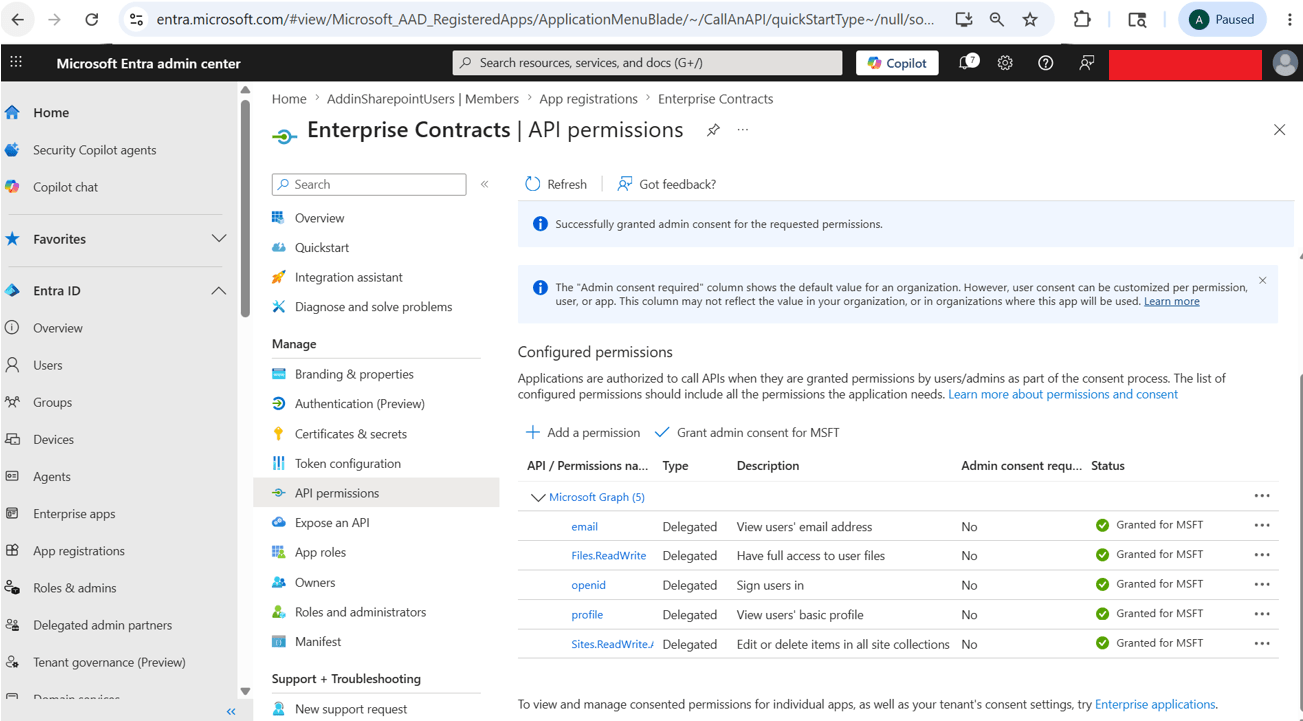This screenshot has width=1303, height=721.
Task: Click the resource menu Search field
Action: pyautogui.click(x=369, y=184)
